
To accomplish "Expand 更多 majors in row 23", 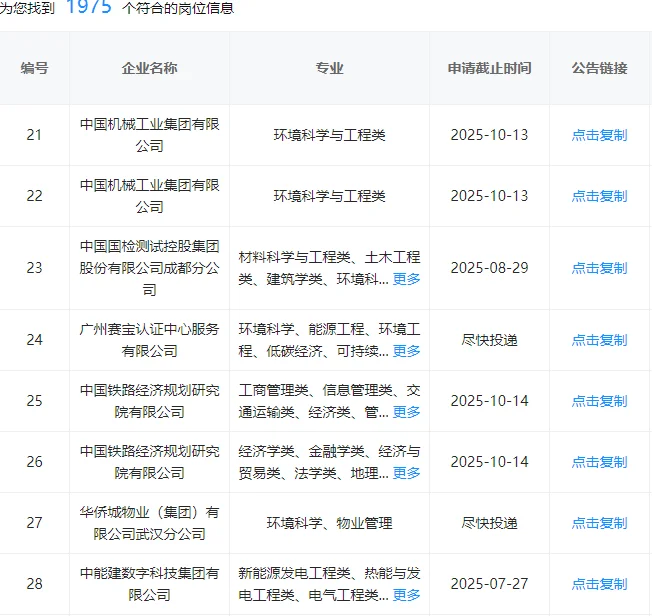I will click(x=406, y=279).
